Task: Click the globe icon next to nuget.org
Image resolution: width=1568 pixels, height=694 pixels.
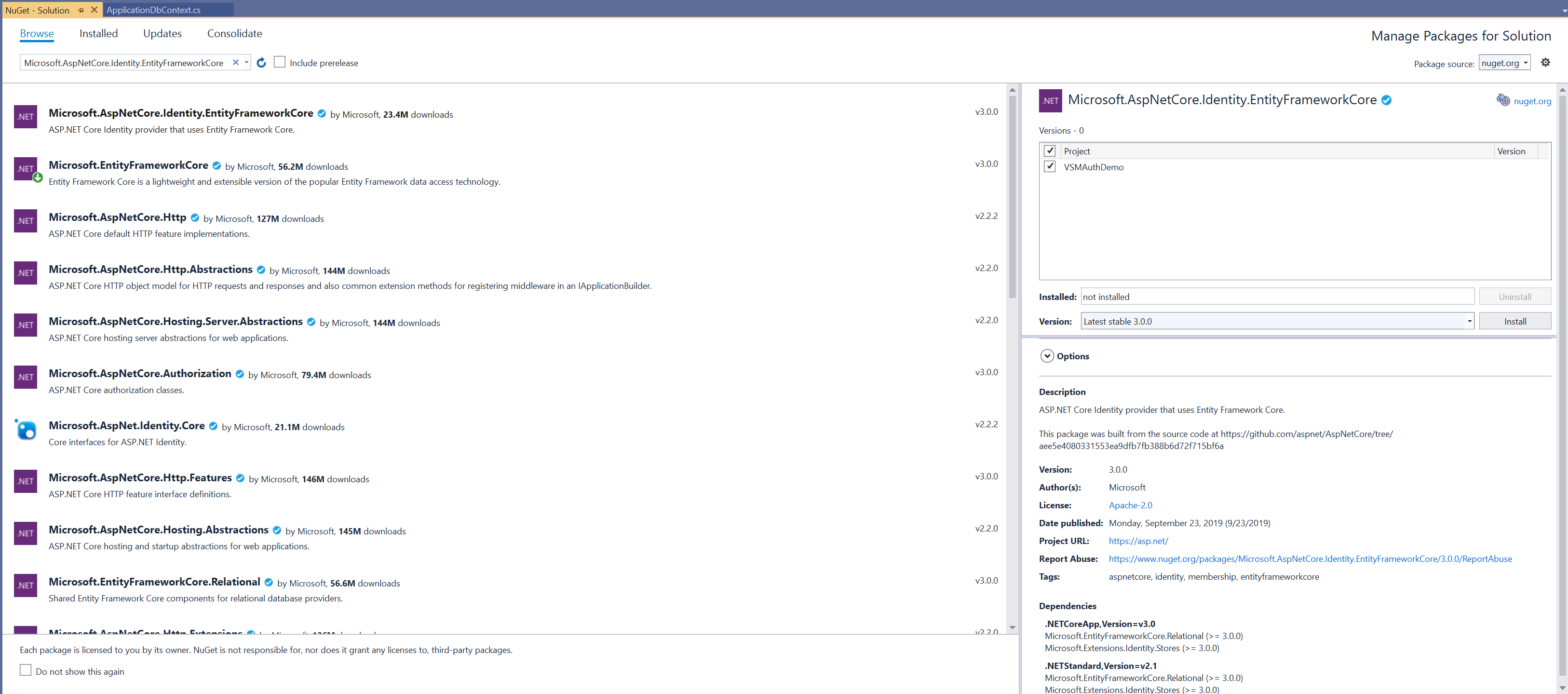Action: 1503,100
